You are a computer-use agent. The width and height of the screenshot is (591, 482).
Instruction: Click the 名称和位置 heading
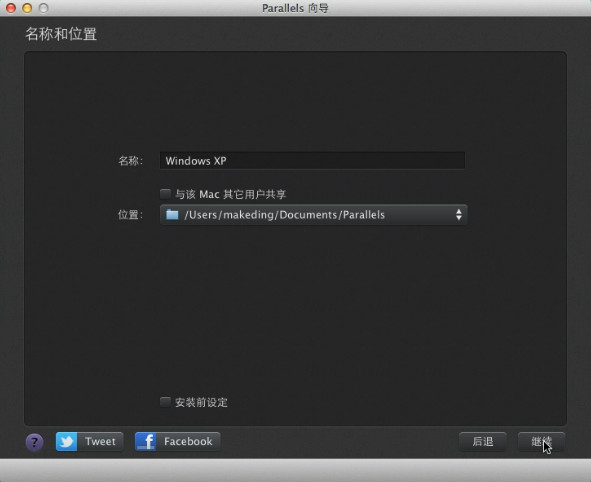pyautogui.click(x=61, y=34)
